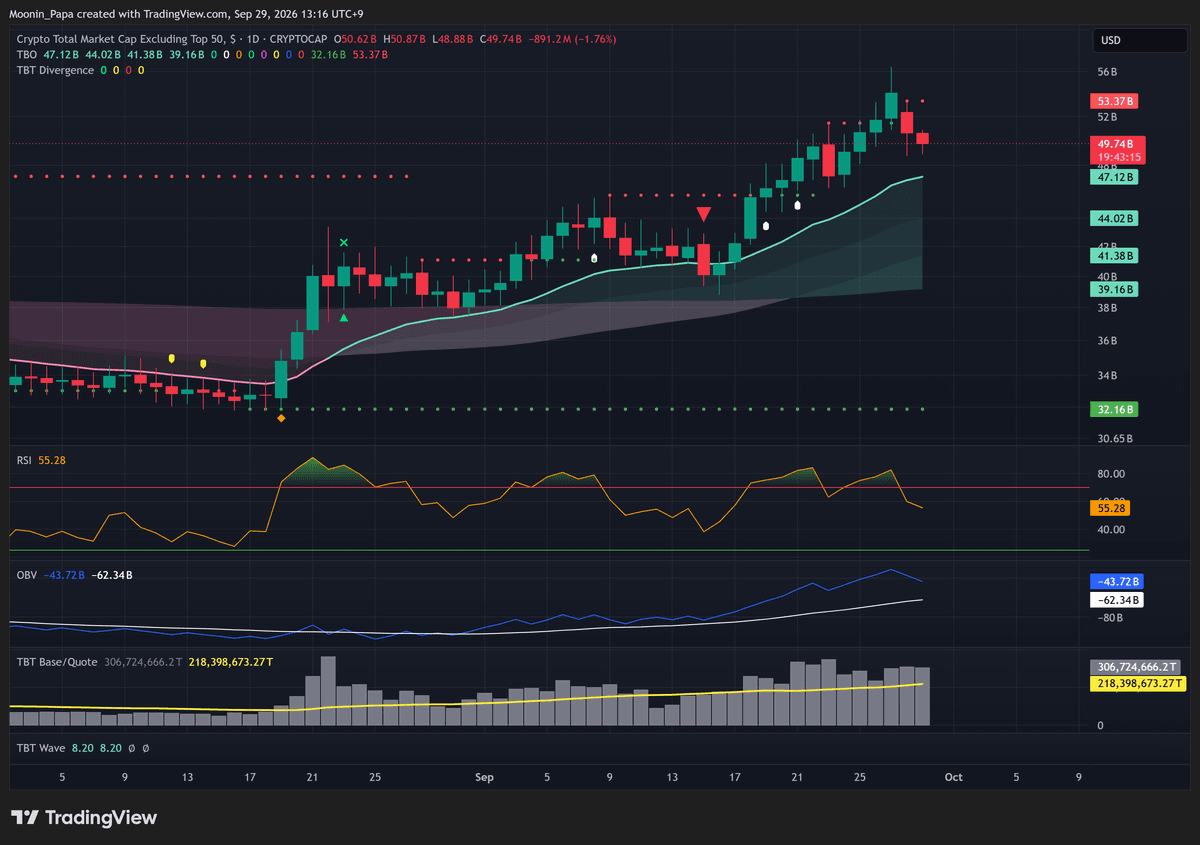Click the white -62.34B OBV scale label
The image size is (1200, 845).
pos(1116,600)
